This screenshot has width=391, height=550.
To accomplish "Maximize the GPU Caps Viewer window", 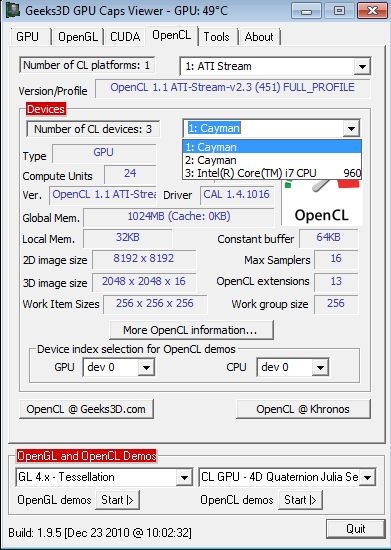I will point(339,11).
